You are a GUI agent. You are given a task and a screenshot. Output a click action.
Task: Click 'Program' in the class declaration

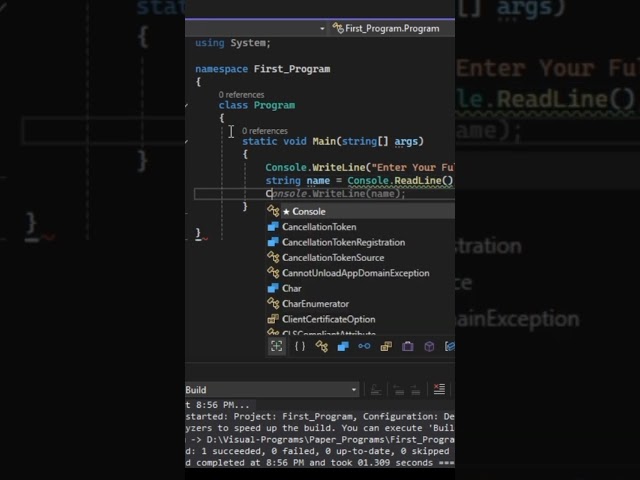pos(274,105)
